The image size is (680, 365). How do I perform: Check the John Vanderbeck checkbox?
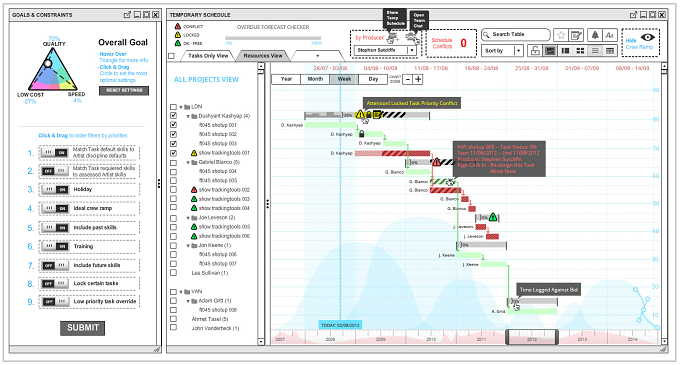pyautogui.click(x=173, y=328)
